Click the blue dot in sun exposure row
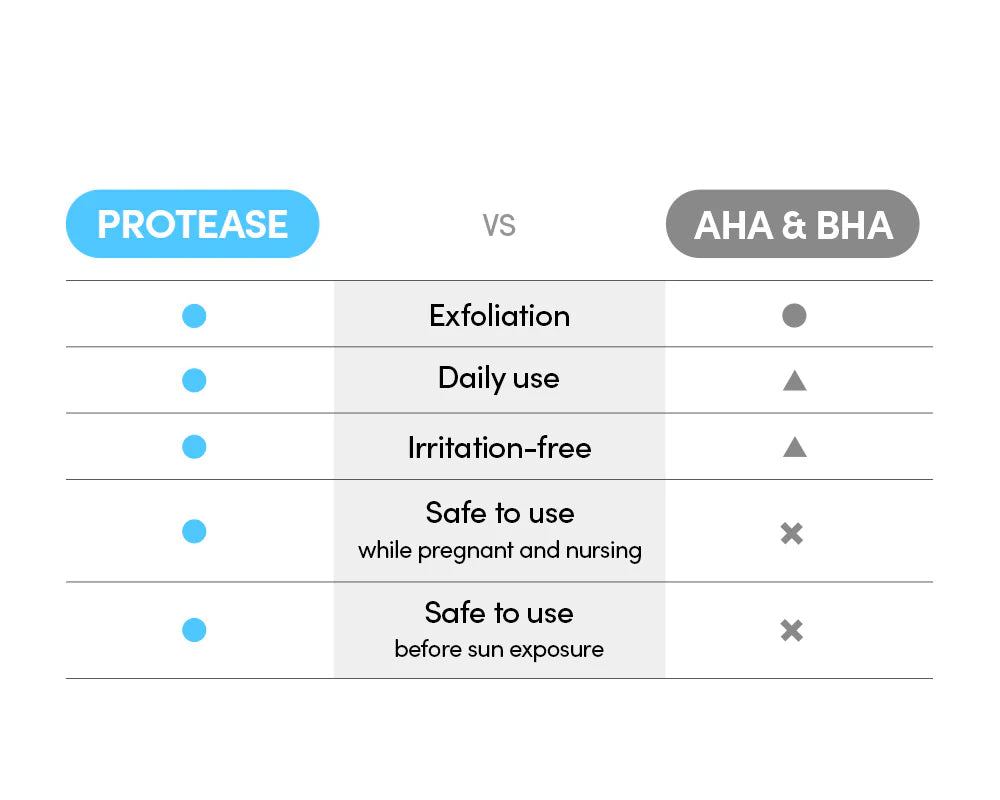Screen dimensions: 1000x800 click(x=194, y=630)
